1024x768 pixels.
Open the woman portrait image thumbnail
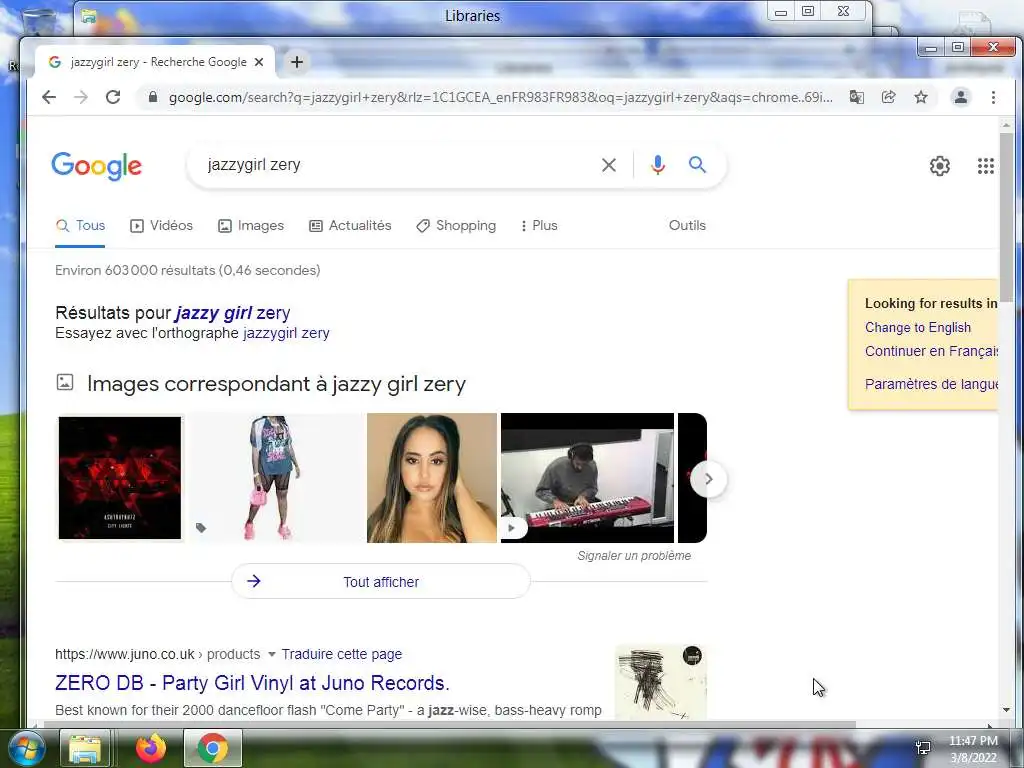[x=432, y=478]
